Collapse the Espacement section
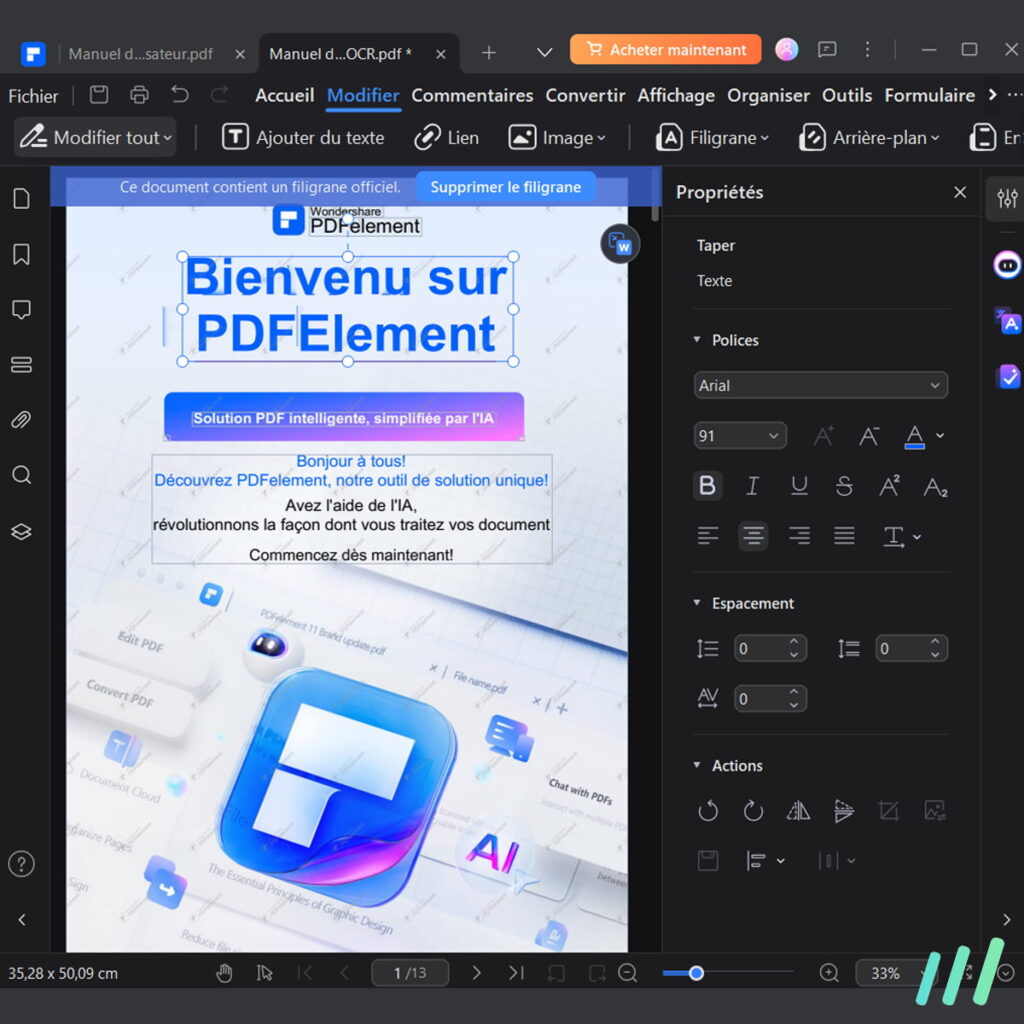Viewport: 1024px width, 1024px height. pos(697,603)
